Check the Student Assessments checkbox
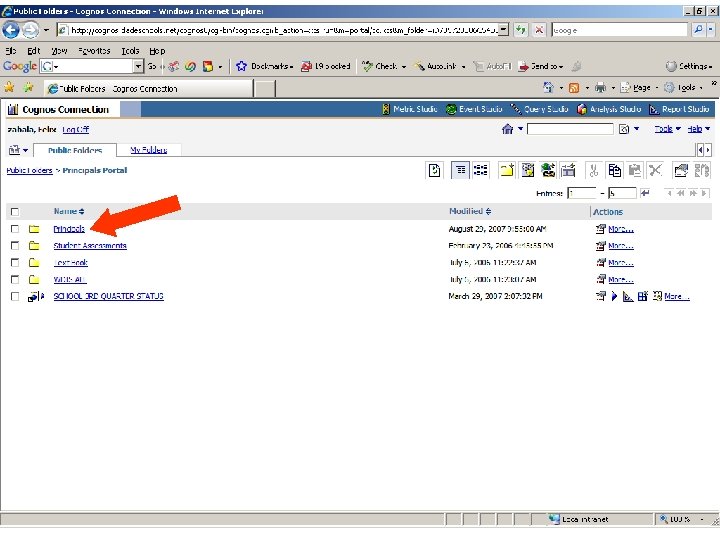The image size is (720, 540). click(15, 246)
